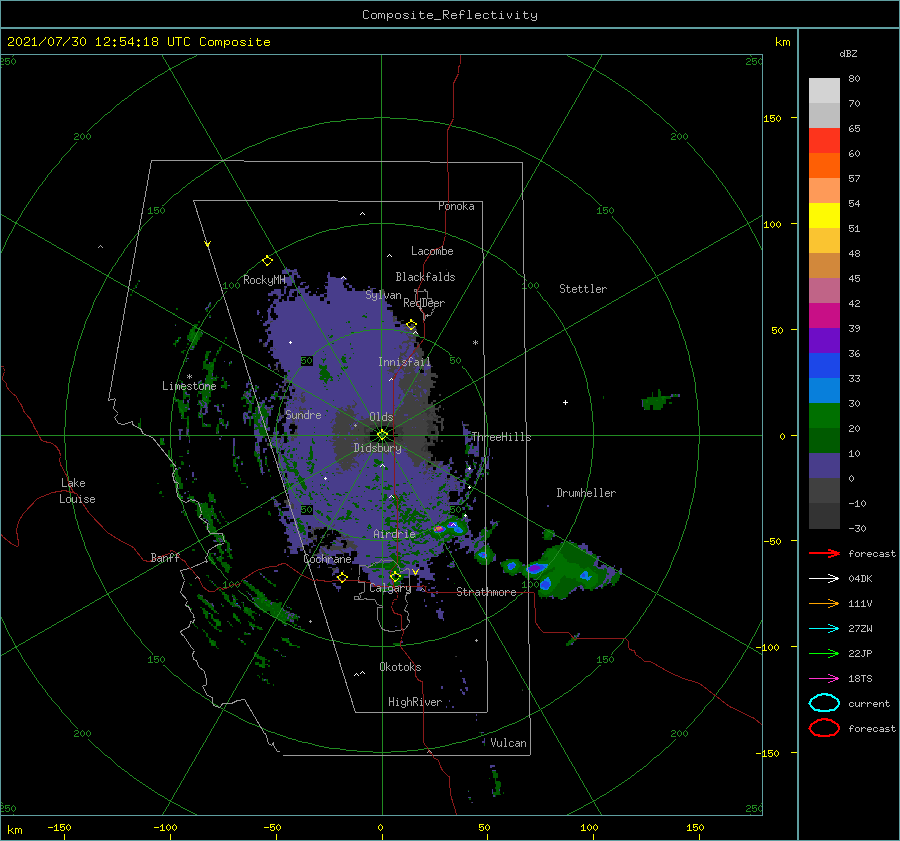Select the magenta 18TS arrow icon
Viewport: 900px width, 841px height.
824,679
